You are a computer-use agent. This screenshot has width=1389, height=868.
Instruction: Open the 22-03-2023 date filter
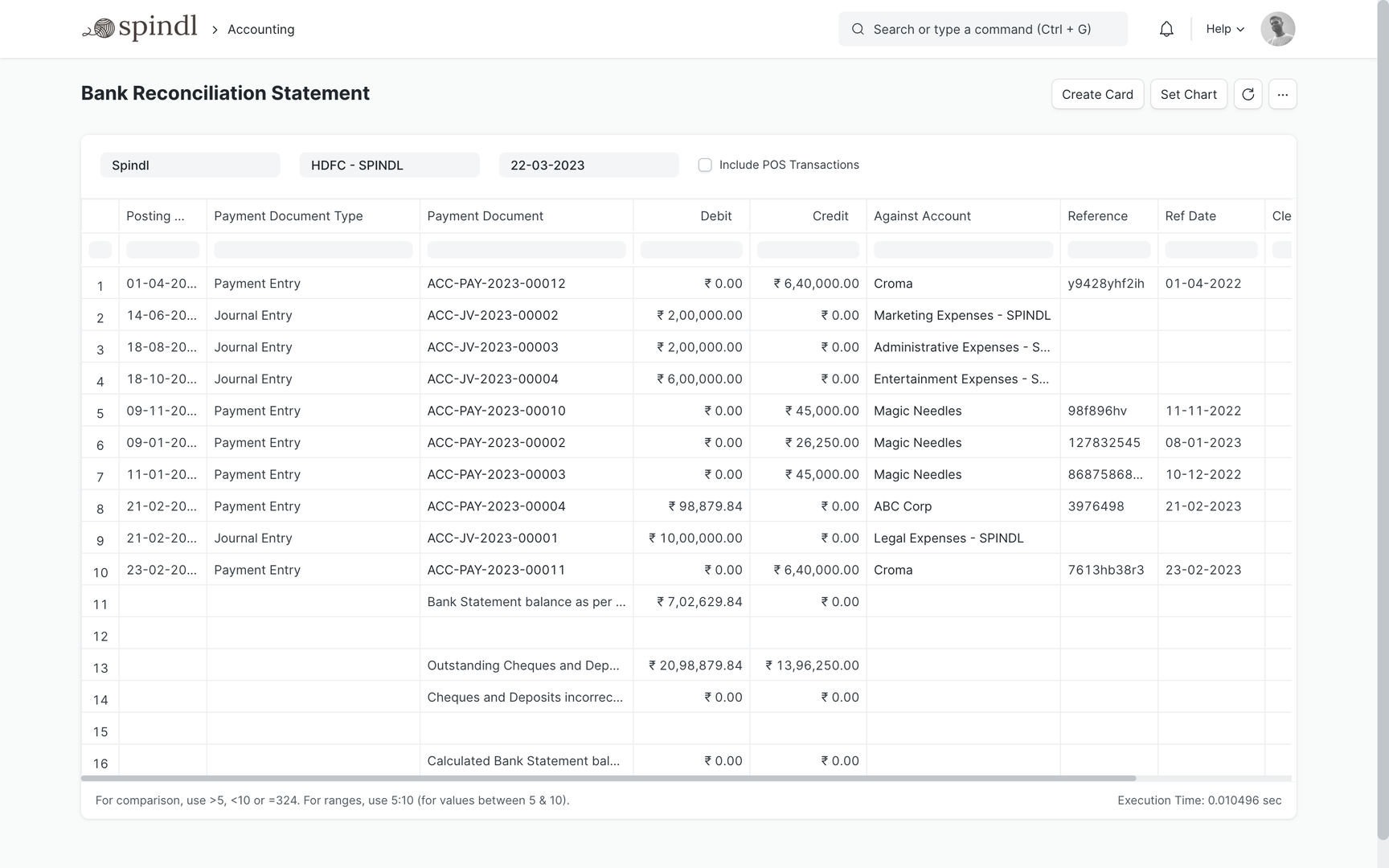point(589,165)
